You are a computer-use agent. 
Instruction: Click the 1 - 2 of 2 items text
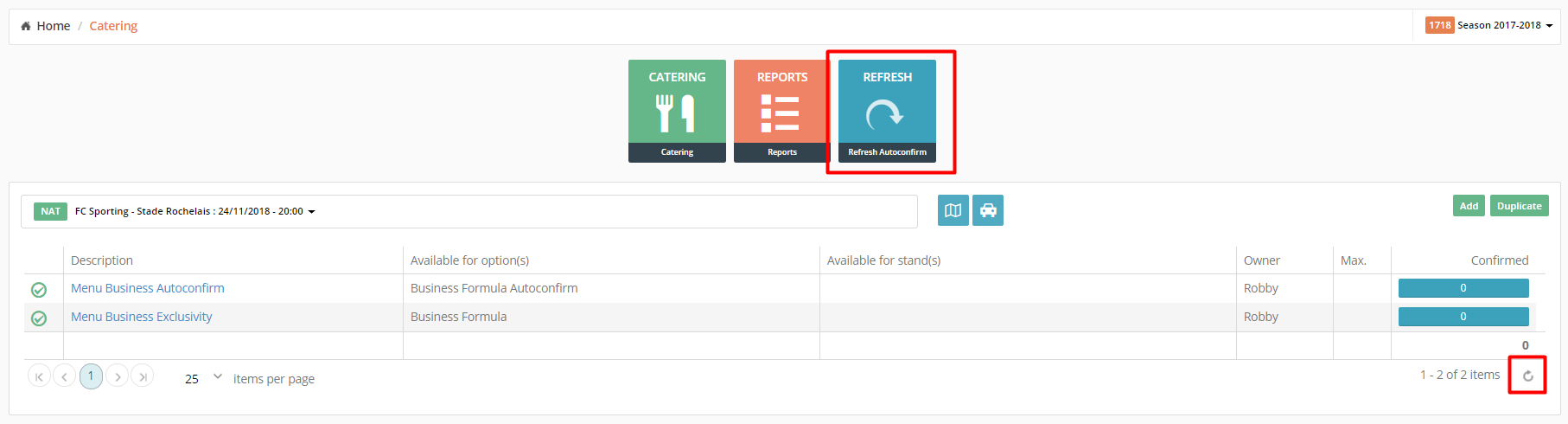point(1460,375)
